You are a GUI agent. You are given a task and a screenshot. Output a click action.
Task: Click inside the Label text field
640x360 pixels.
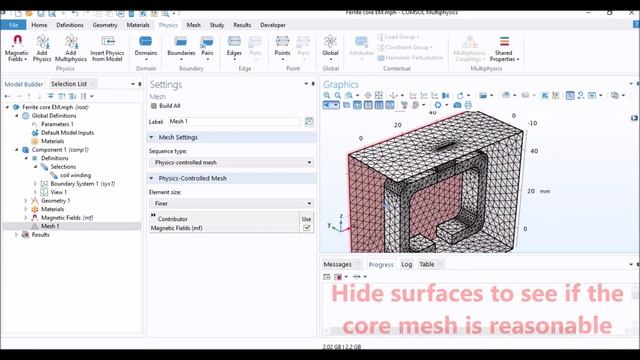(x=234, y=121)
